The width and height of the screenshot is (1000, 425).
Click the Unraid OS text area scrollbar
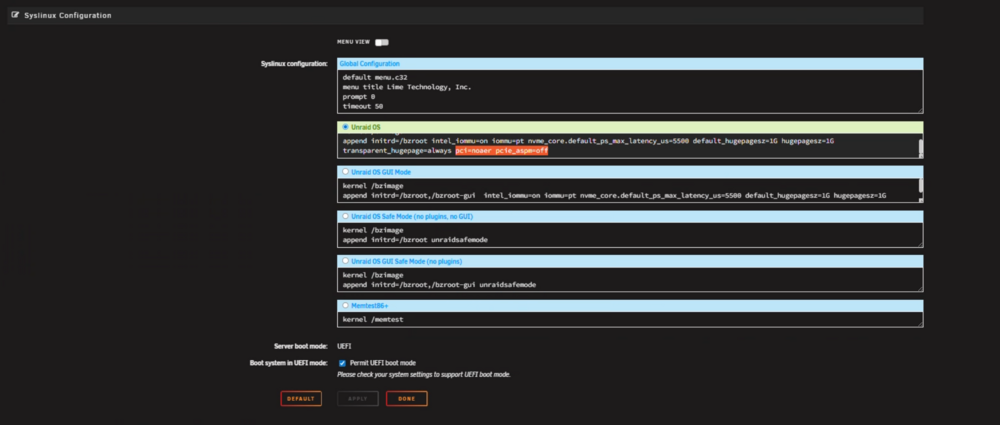[x=920, y=146]
